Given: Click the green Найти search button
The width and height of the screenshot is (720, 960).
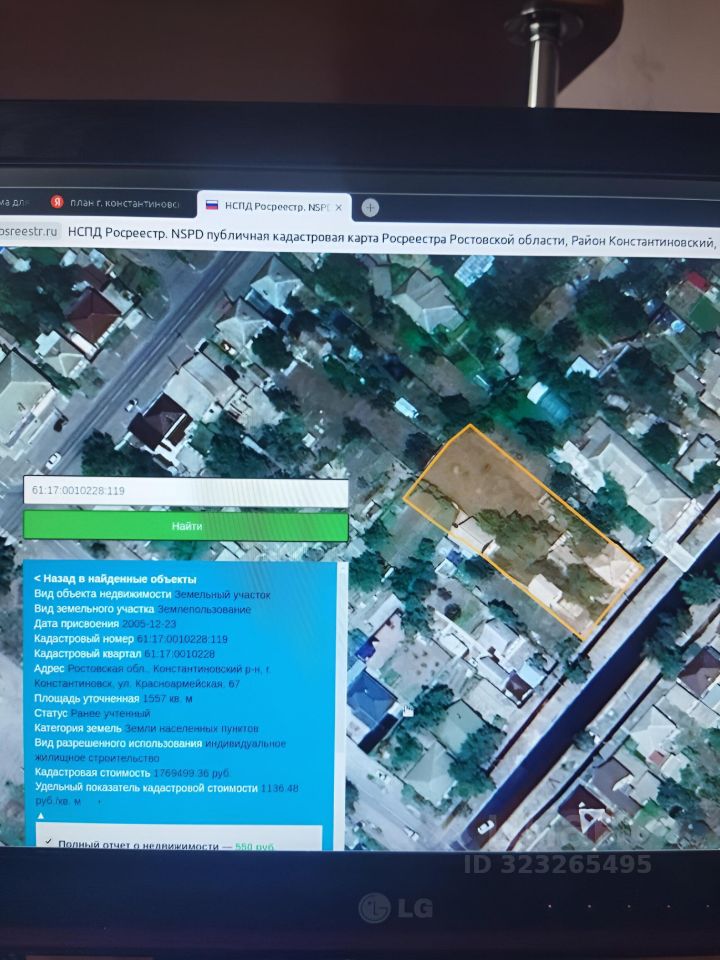Looking at the screenshot, I should pyautogui.click(x=186, y=526).
